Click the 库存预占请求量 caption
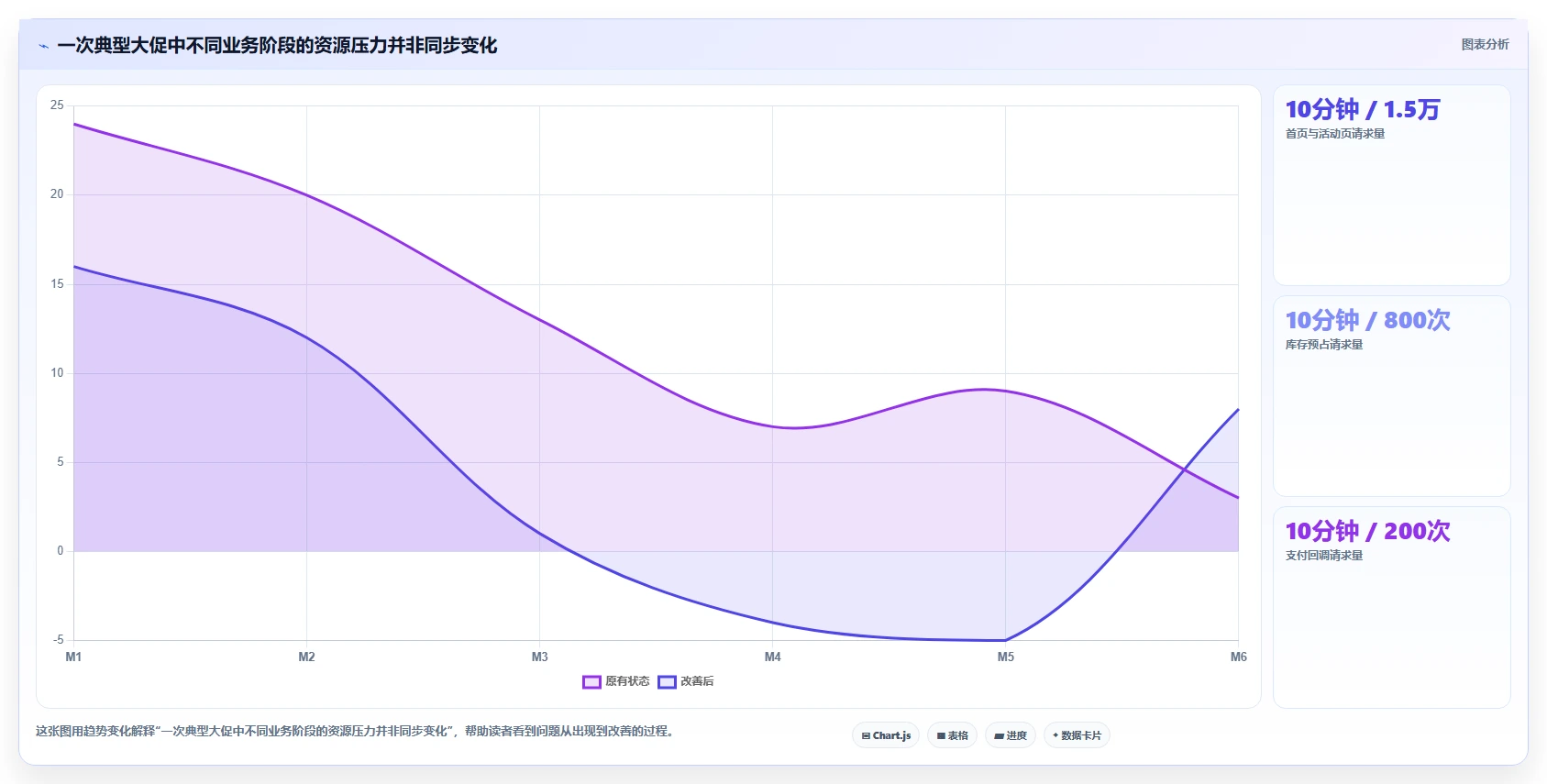 point(1324,345)
